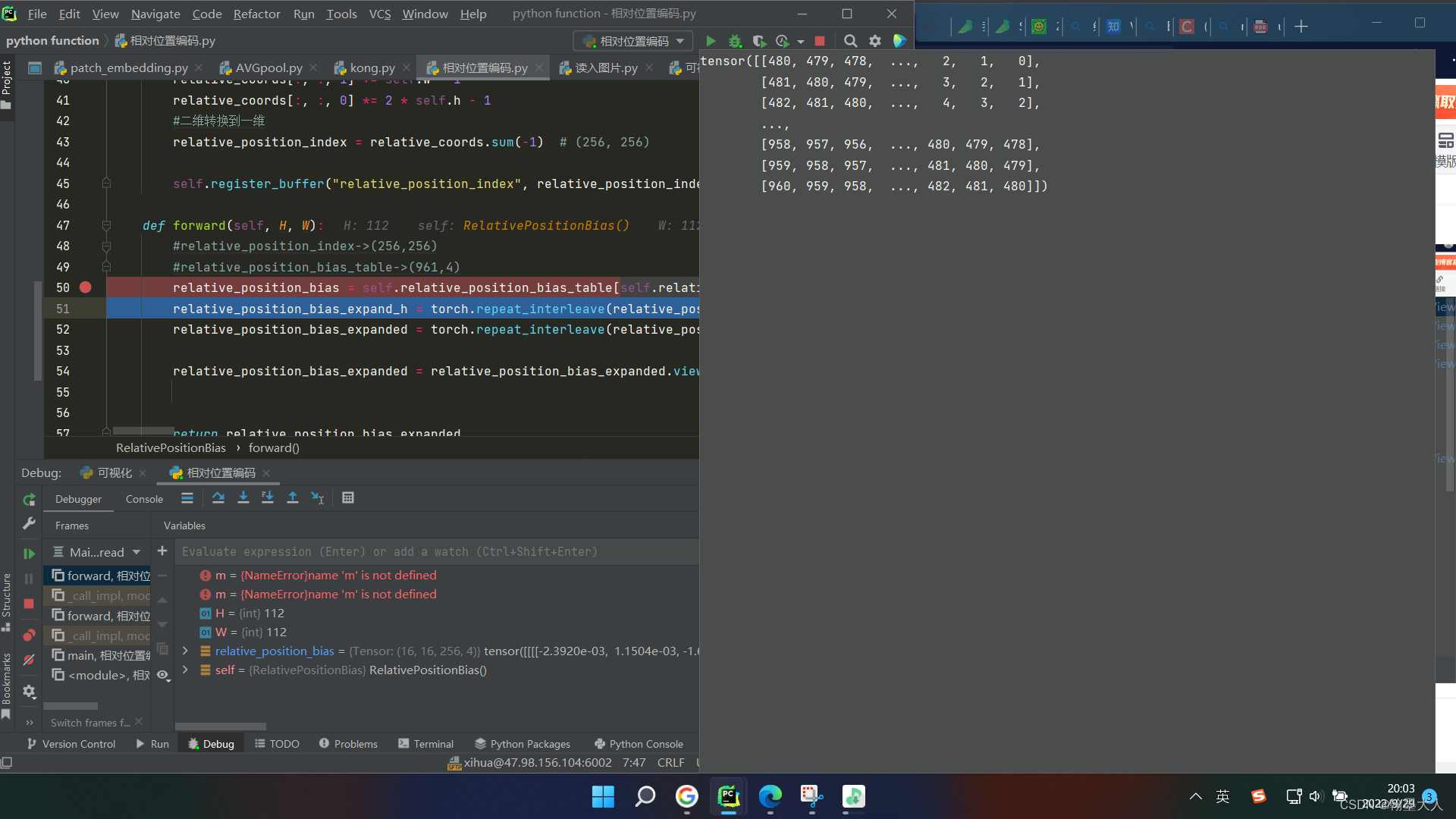
Task: Click the Add Watch plus icon
Action: 162,551
